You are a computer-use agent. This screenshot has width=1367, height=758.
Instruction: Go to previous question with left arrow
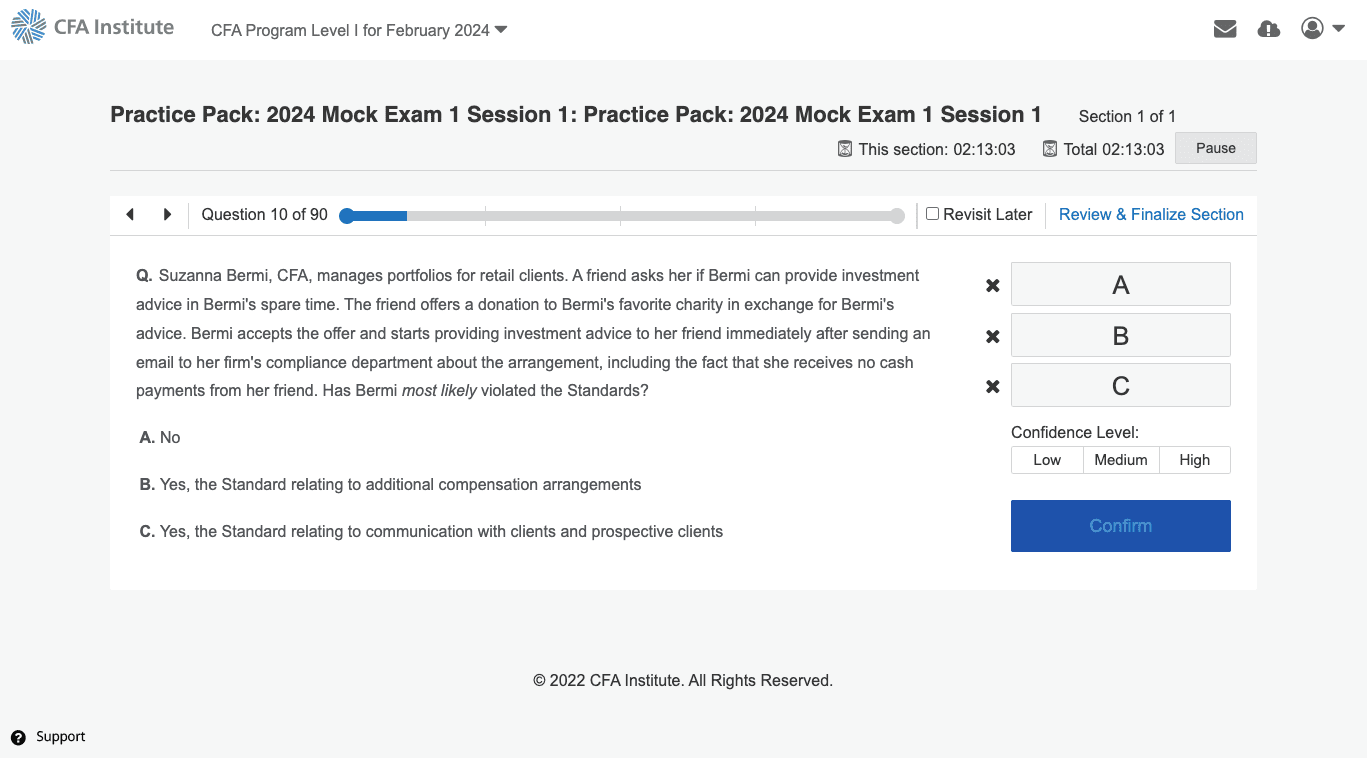pyautogui.click(x=129, y=214)
